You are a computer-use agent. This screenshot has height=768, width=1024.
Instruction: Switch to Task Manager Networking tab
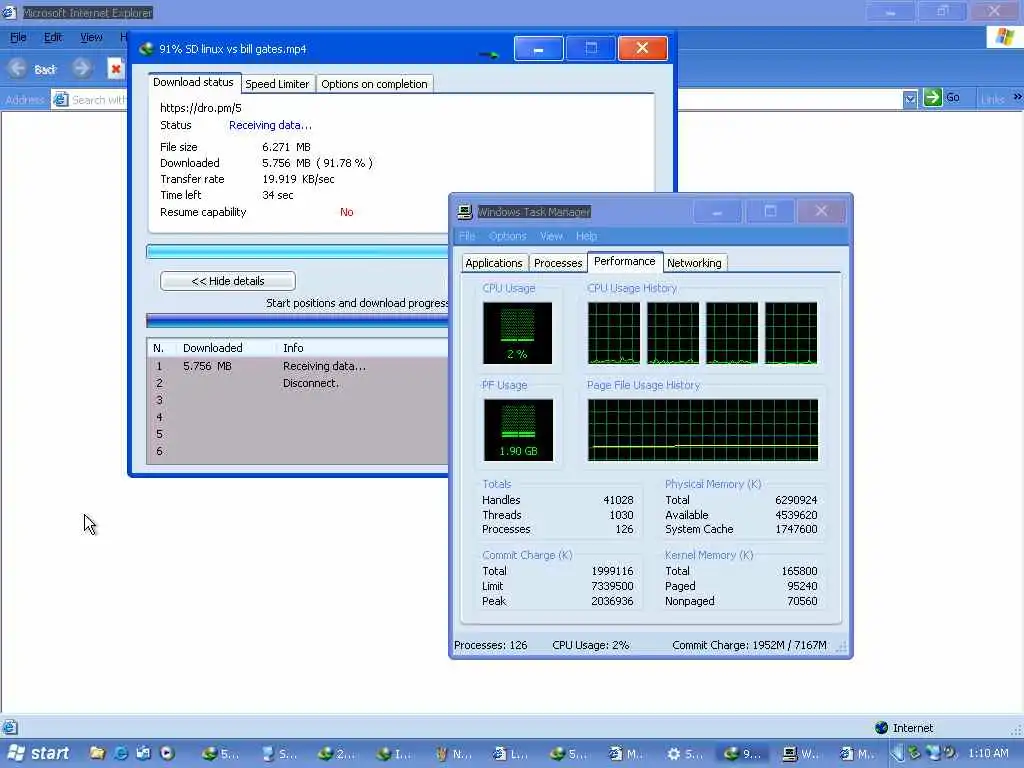tap(694, 263)
